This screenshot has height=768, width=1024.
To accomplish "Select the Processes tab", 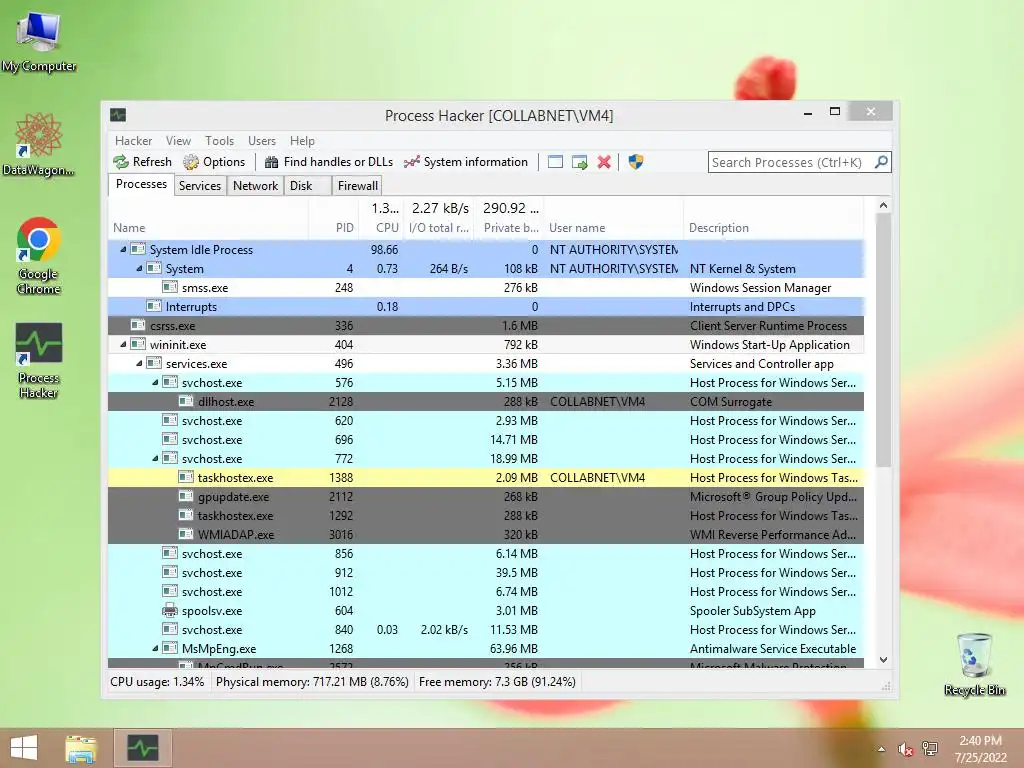I will point(141,185).
